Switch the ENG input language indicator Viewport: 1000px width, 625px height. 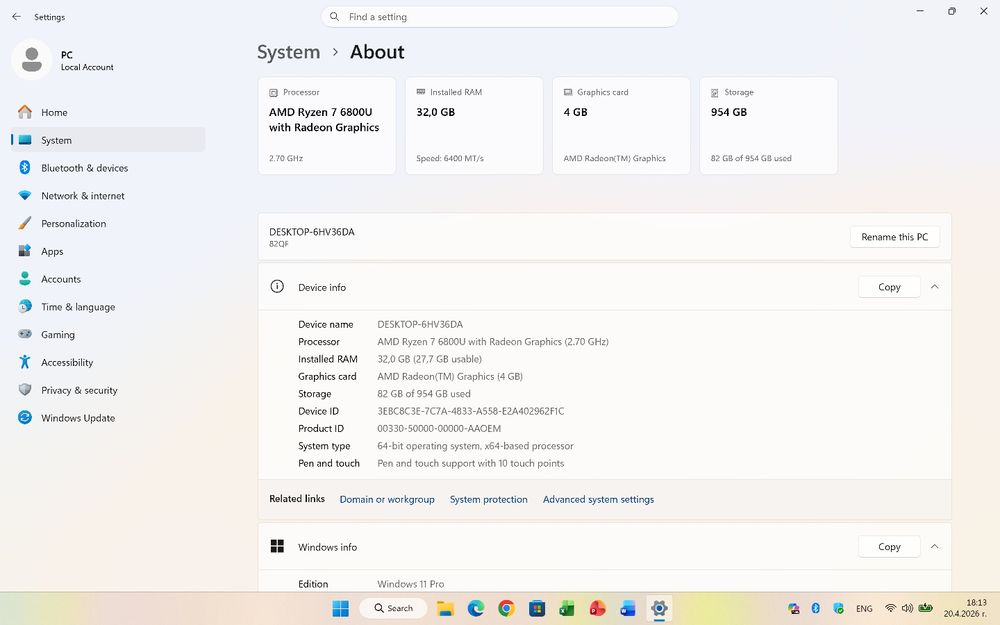(x=864, y=608)
